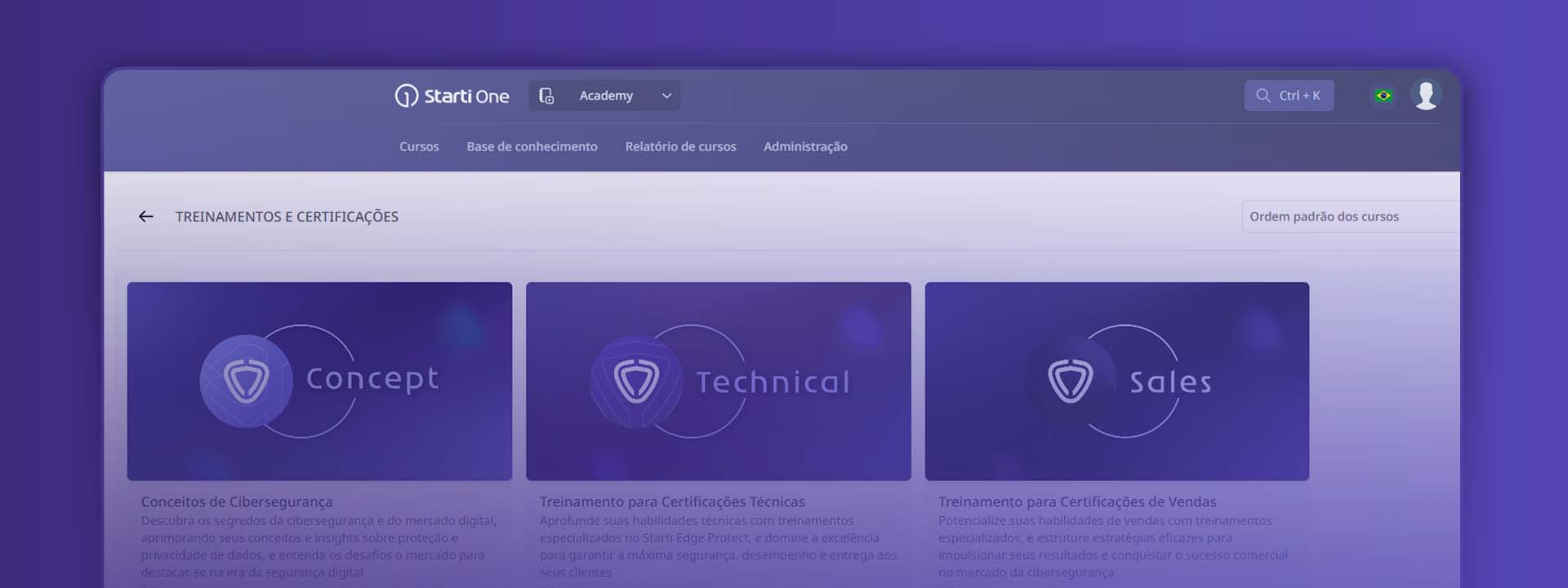The width and height of the screenshot is (1568, 588).
Task: Open the Concept course thumbnail
Action: [319, 381]
